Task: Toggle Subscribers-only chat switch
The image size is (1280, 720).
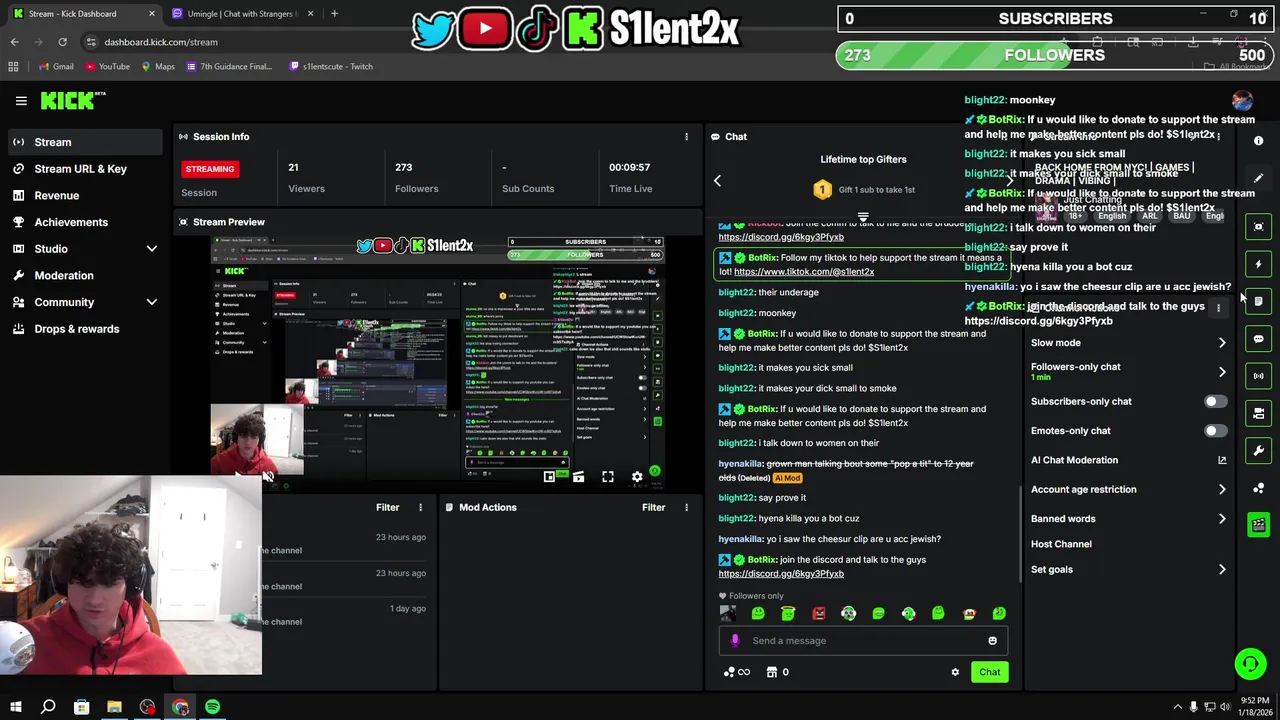Action: click(1215, 402)
